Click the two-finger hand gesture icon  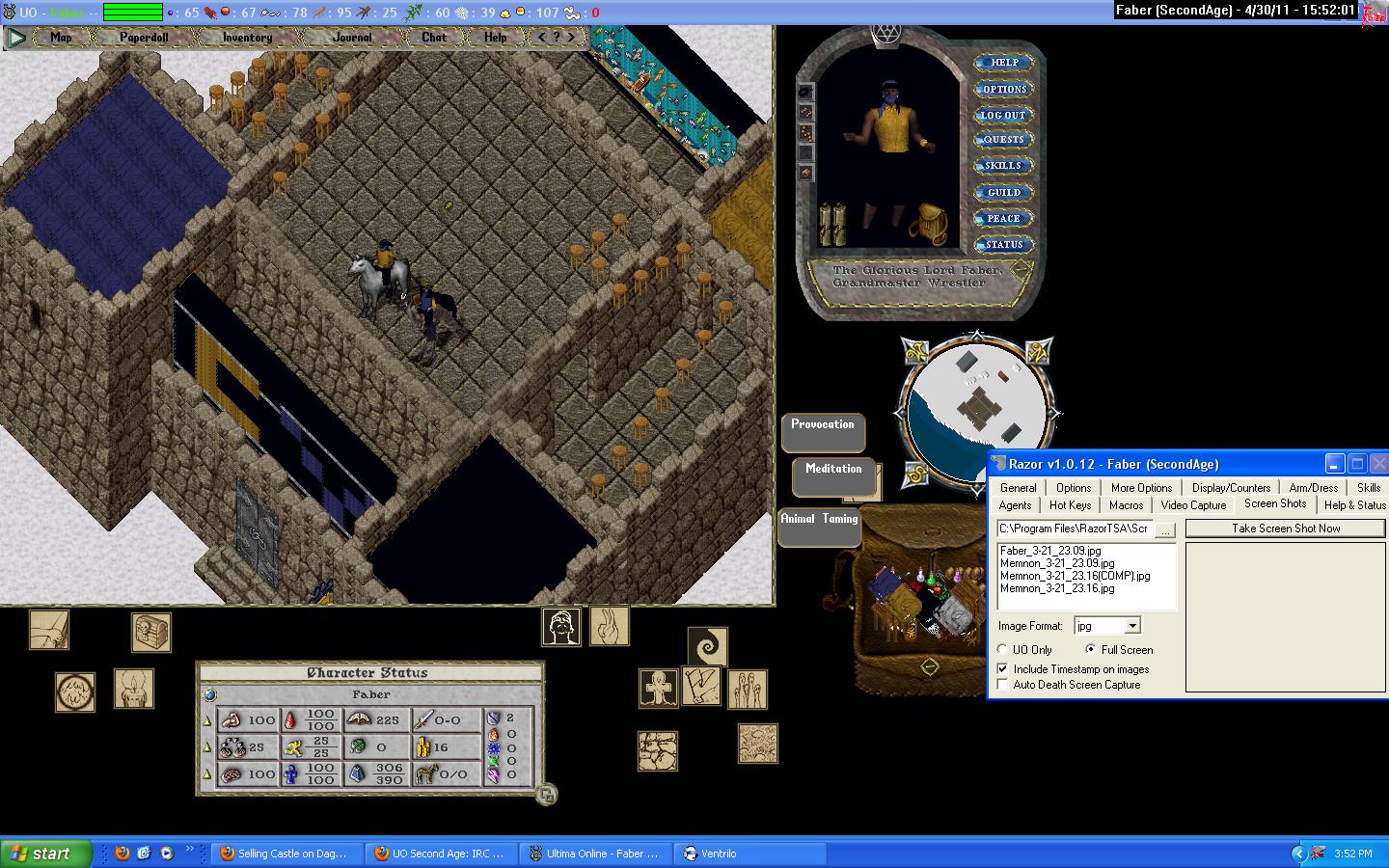610,626
